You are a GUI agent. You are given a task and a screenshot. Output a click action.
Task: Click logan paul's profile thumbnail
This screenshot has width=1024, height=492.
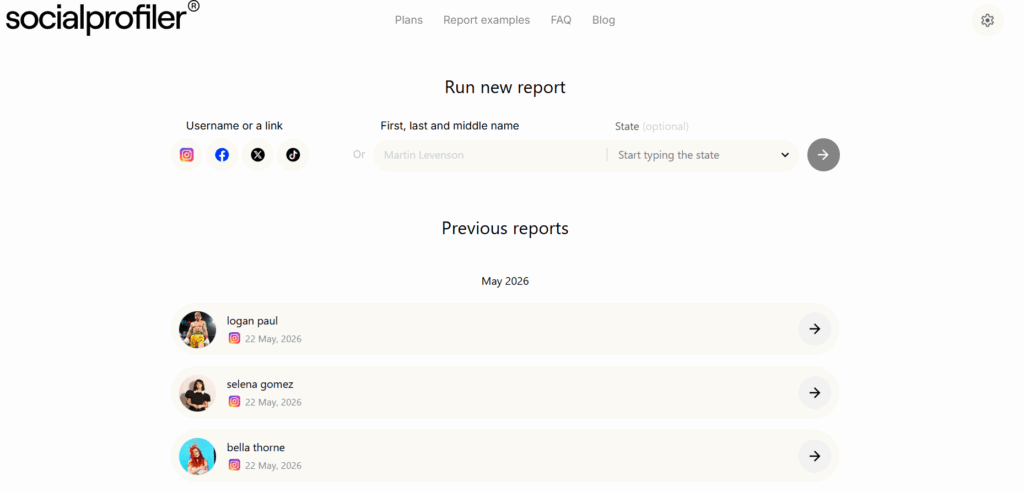coord(197,329)
